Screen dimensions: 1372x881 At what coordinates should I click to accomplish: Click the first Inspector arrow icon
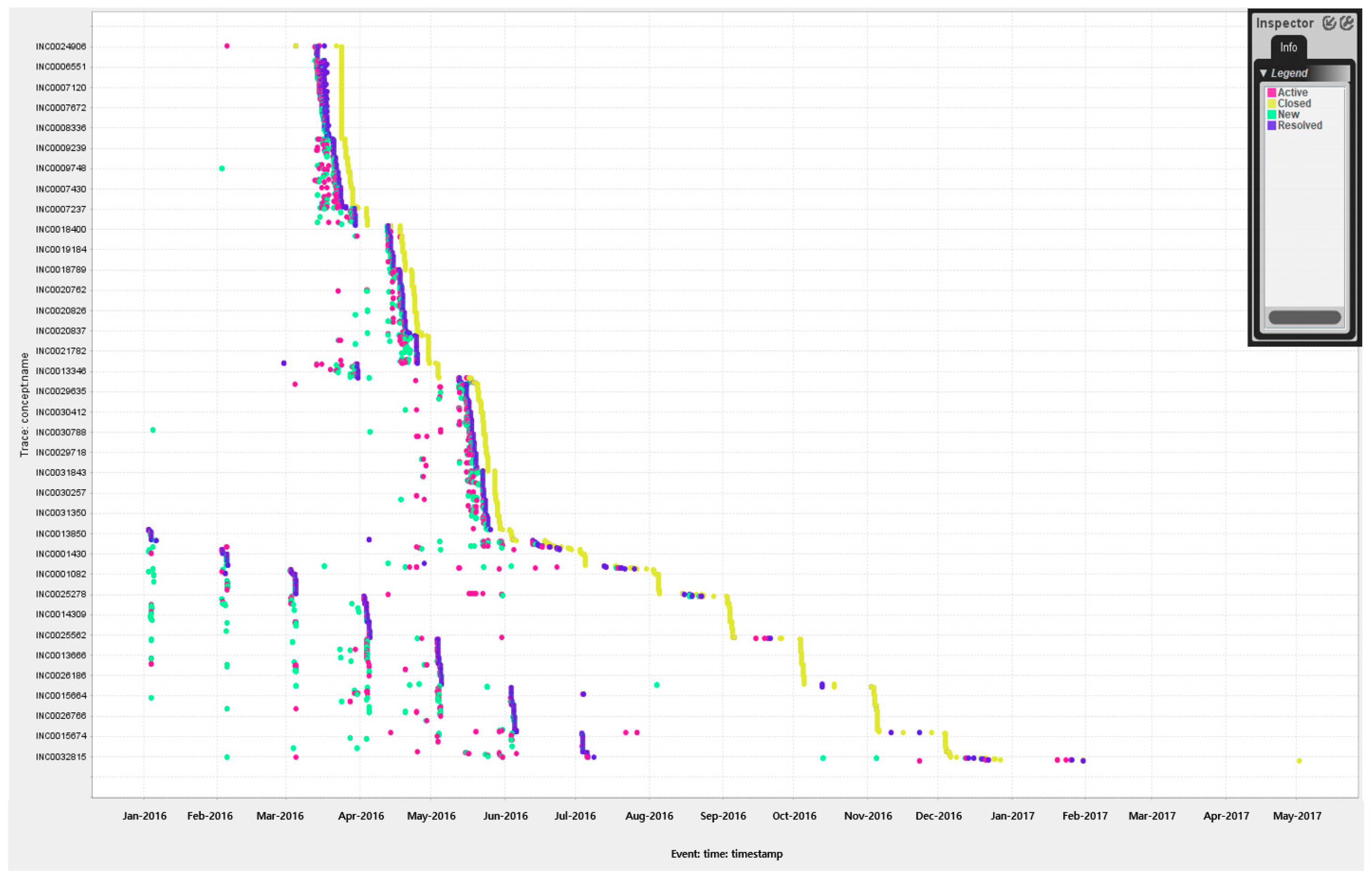pos(1329,23)
